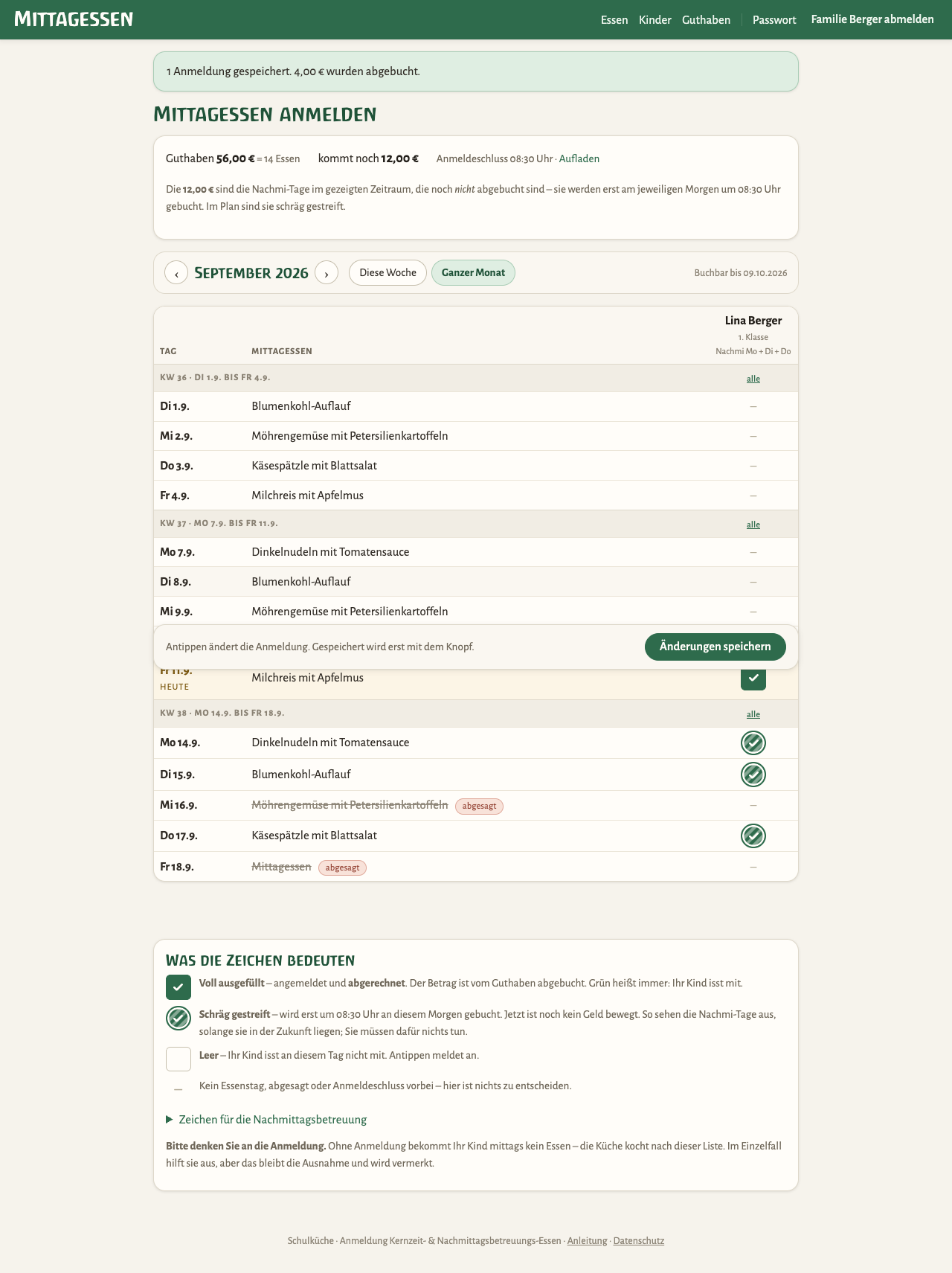
Task: Toggle Lina's meal on Mo 14.9.
Action: [x=753, y=743]
